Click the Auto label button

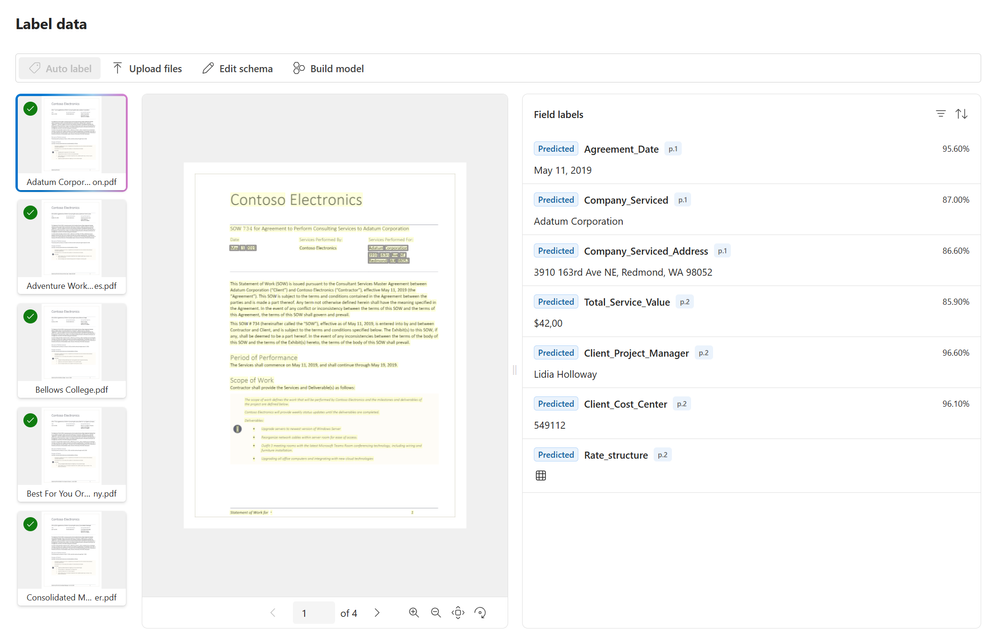[x=60, y=68]
